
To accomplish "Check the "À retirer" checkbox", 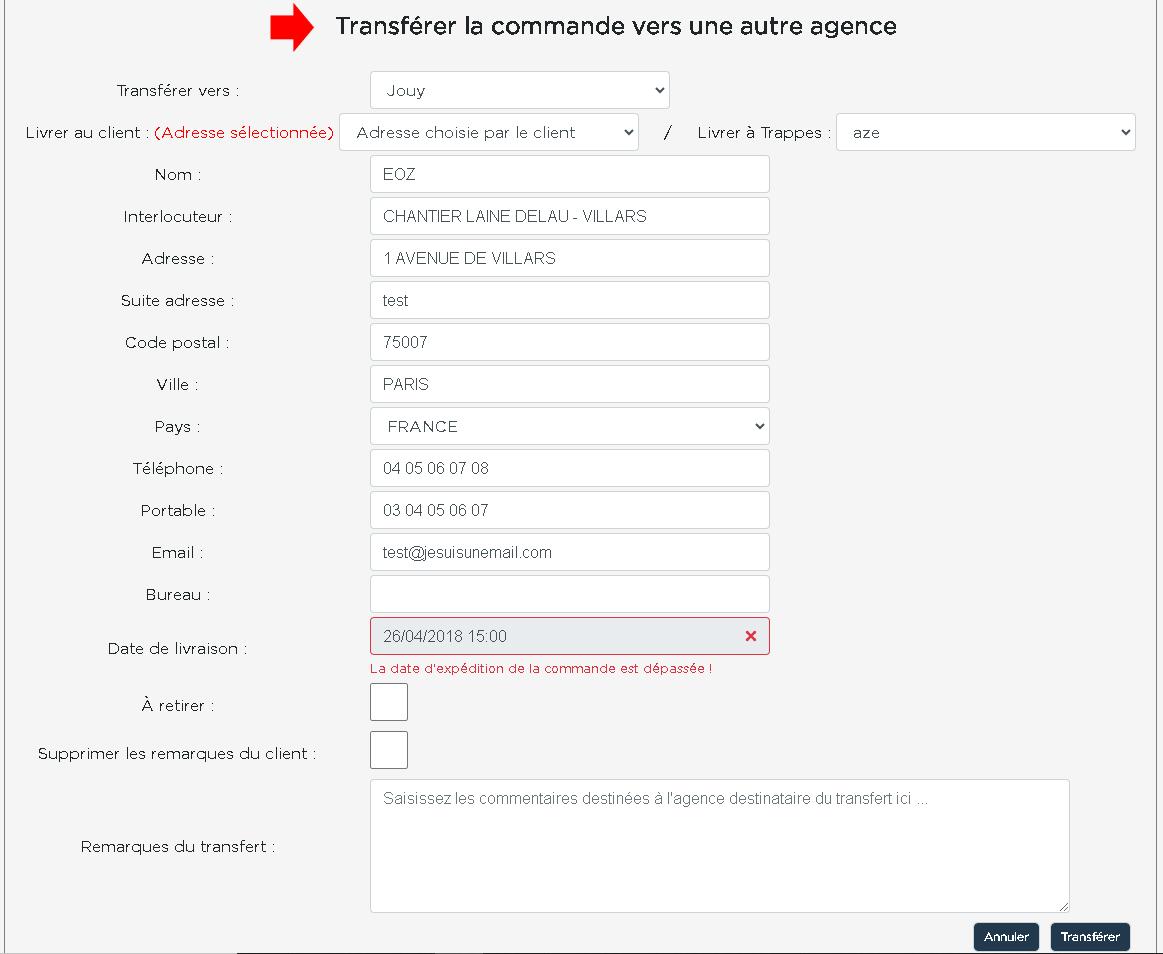I will [388, 701].
